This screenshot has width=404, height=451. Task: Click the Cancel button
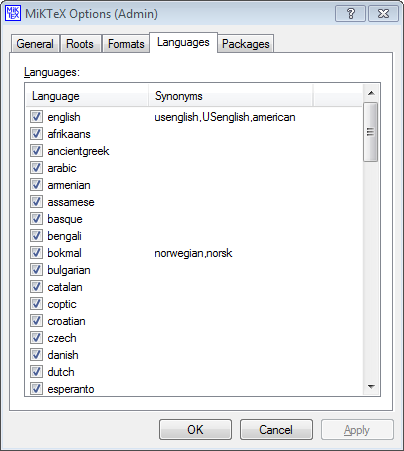tap(276, 430)
